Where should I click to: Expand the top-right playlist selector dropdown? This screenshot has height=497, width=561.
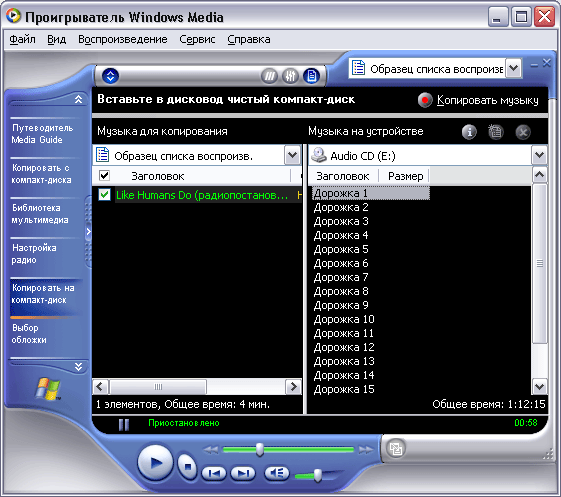513,68
